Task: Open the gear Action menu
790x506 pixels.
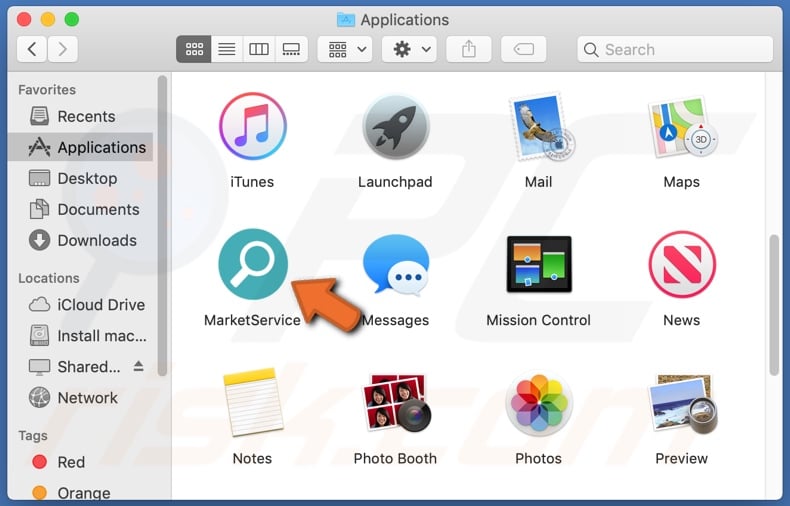Action: point(410,49)
